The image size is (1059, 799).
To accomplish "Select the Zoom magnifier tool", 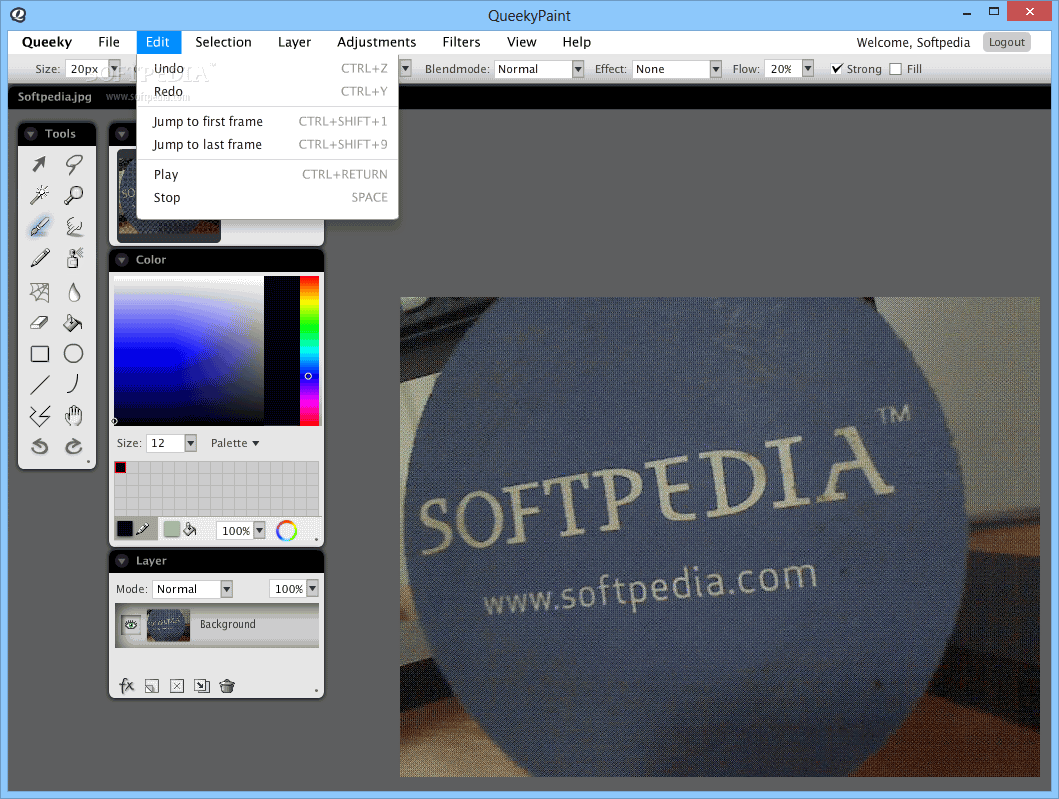I will (x=74, y=195).
